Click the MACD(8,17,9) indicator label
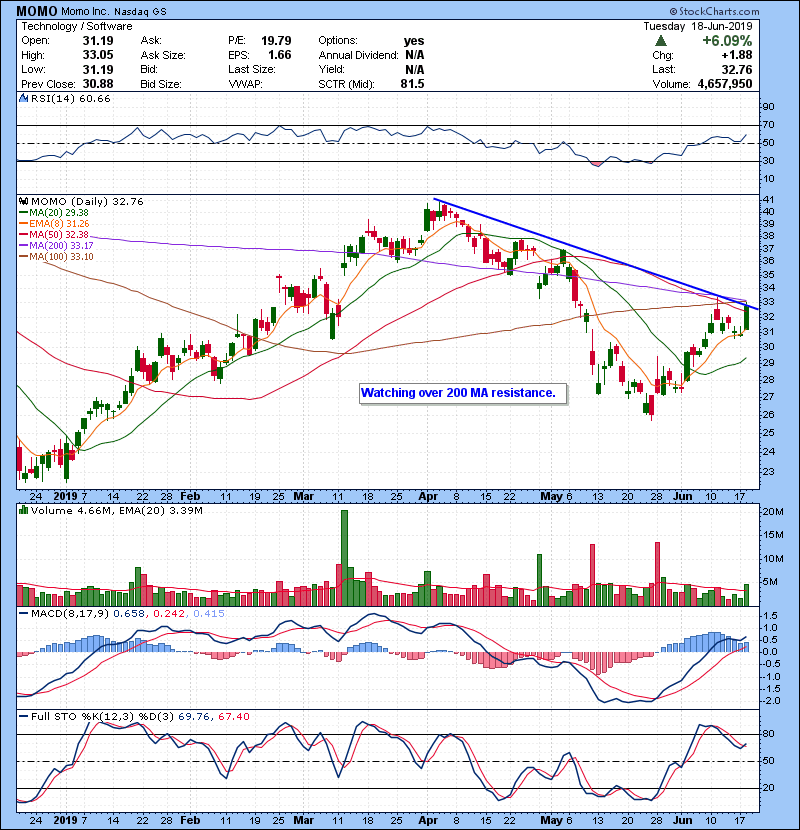 point(70,614)
